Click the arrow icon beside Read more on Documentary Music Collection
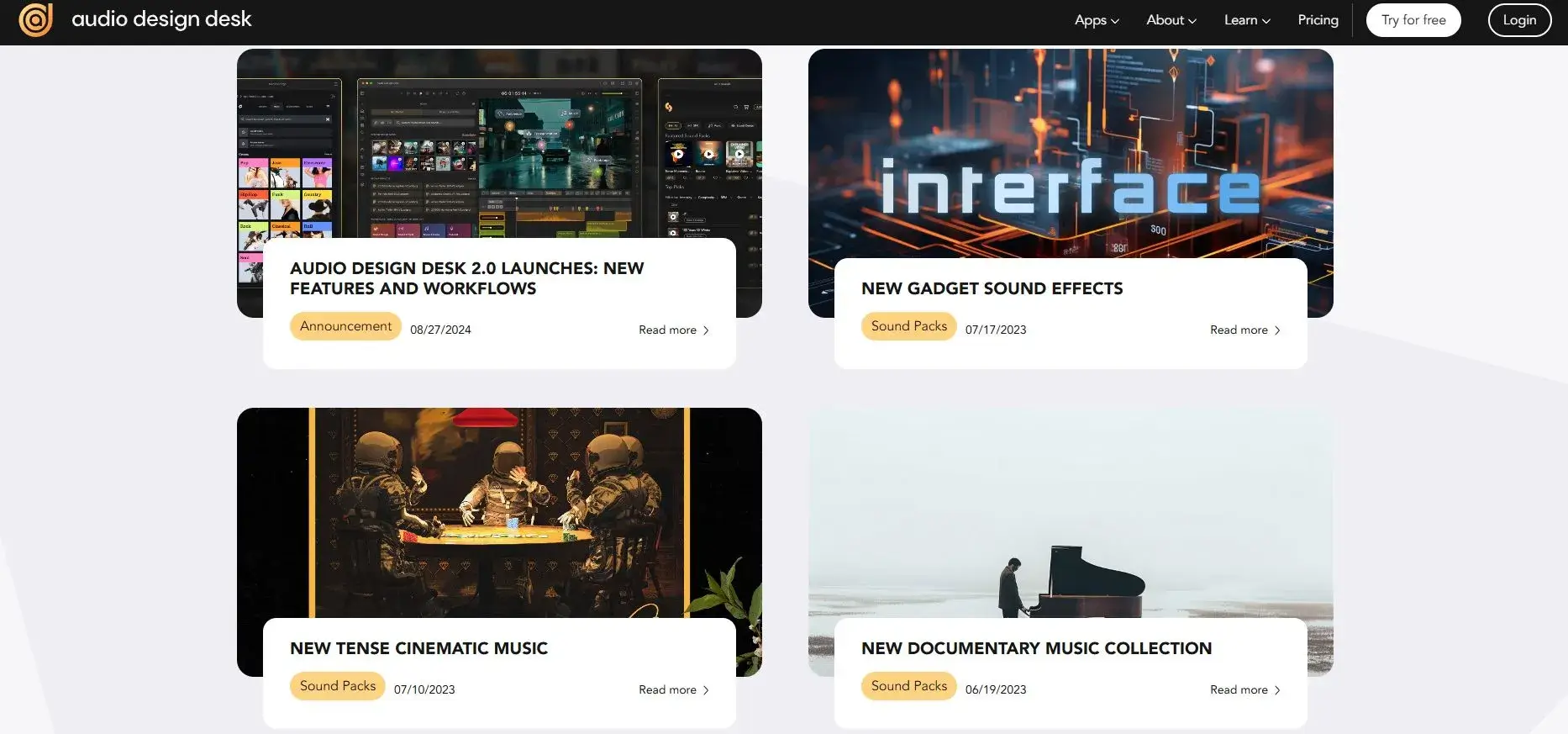 1277,690
